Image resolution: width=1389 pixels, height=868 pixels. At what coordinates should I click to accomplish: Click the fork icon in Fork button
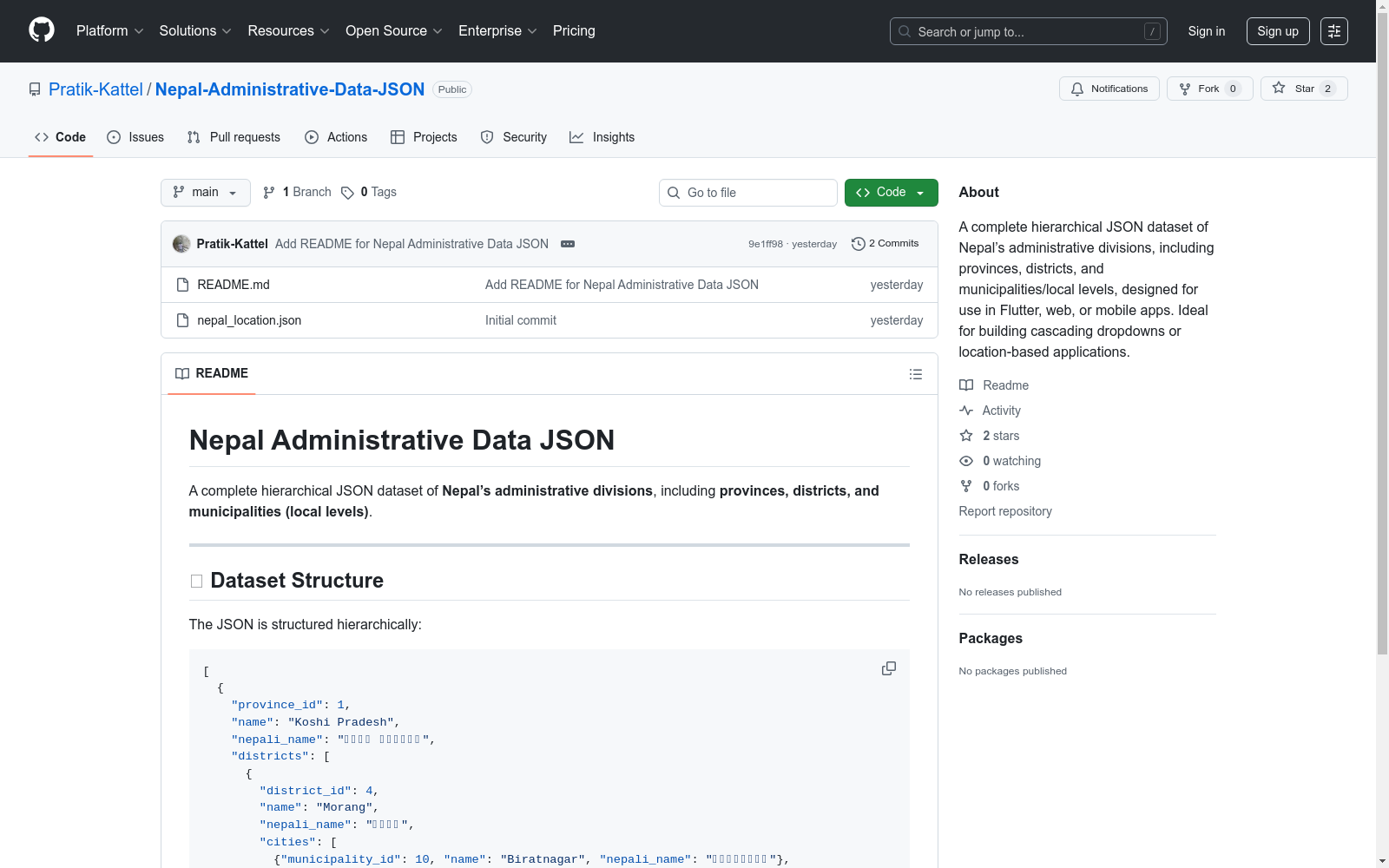(1185, 89)
